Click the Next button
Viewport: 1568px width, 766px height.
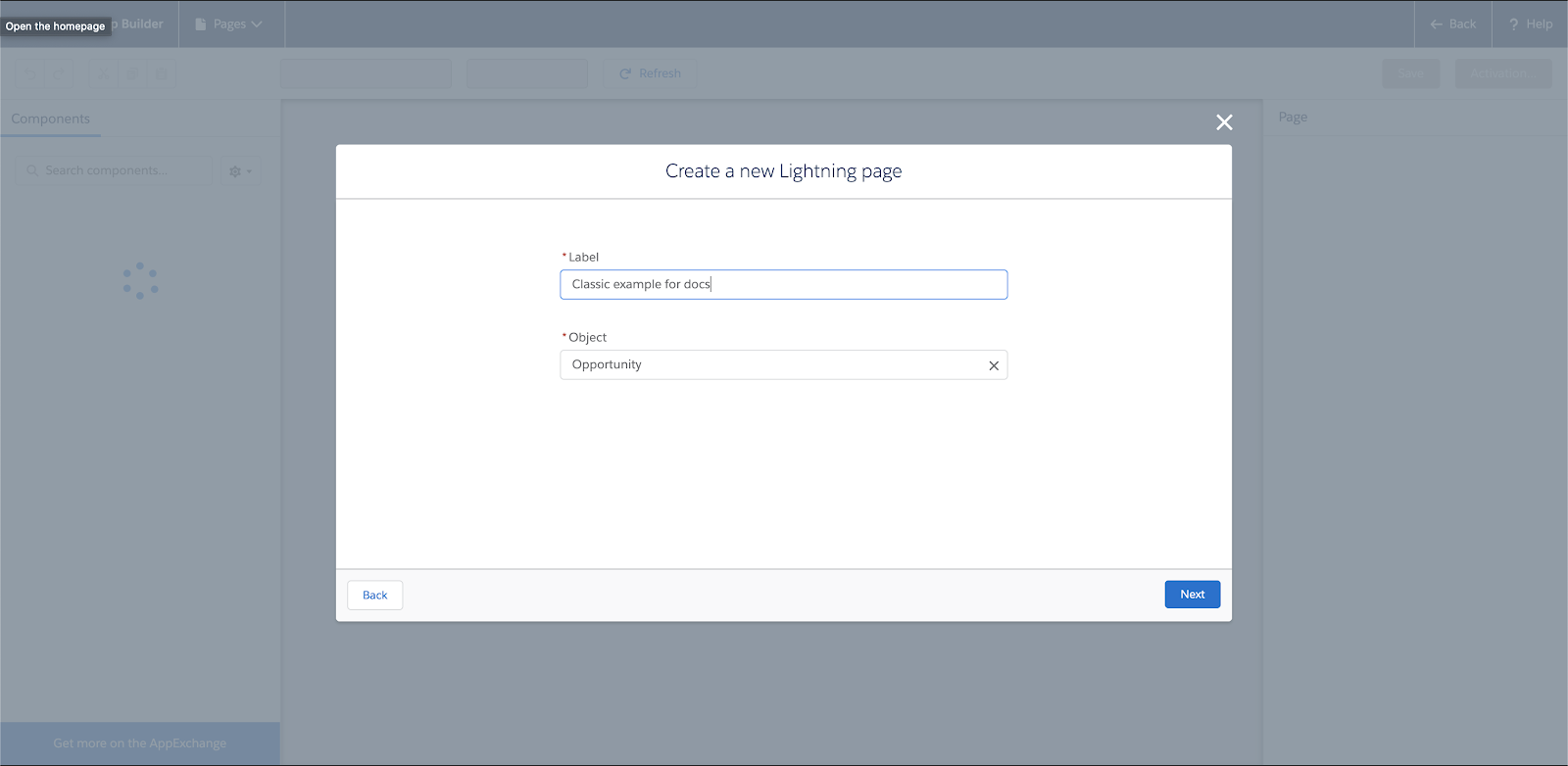(1193, 595)
